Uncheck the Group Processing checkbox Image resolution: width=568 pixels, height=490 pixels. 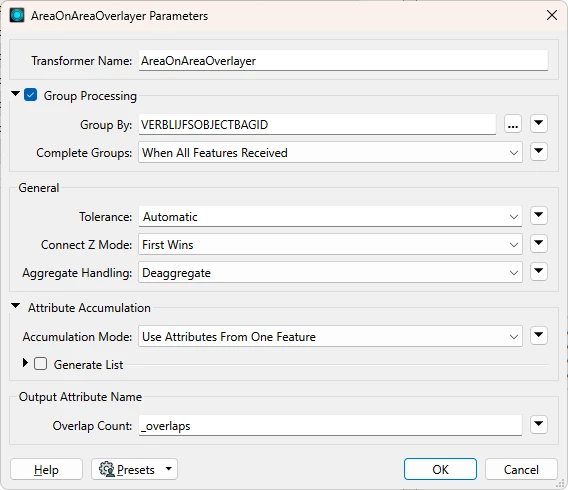pyautogui.click(x=30, y=95)
